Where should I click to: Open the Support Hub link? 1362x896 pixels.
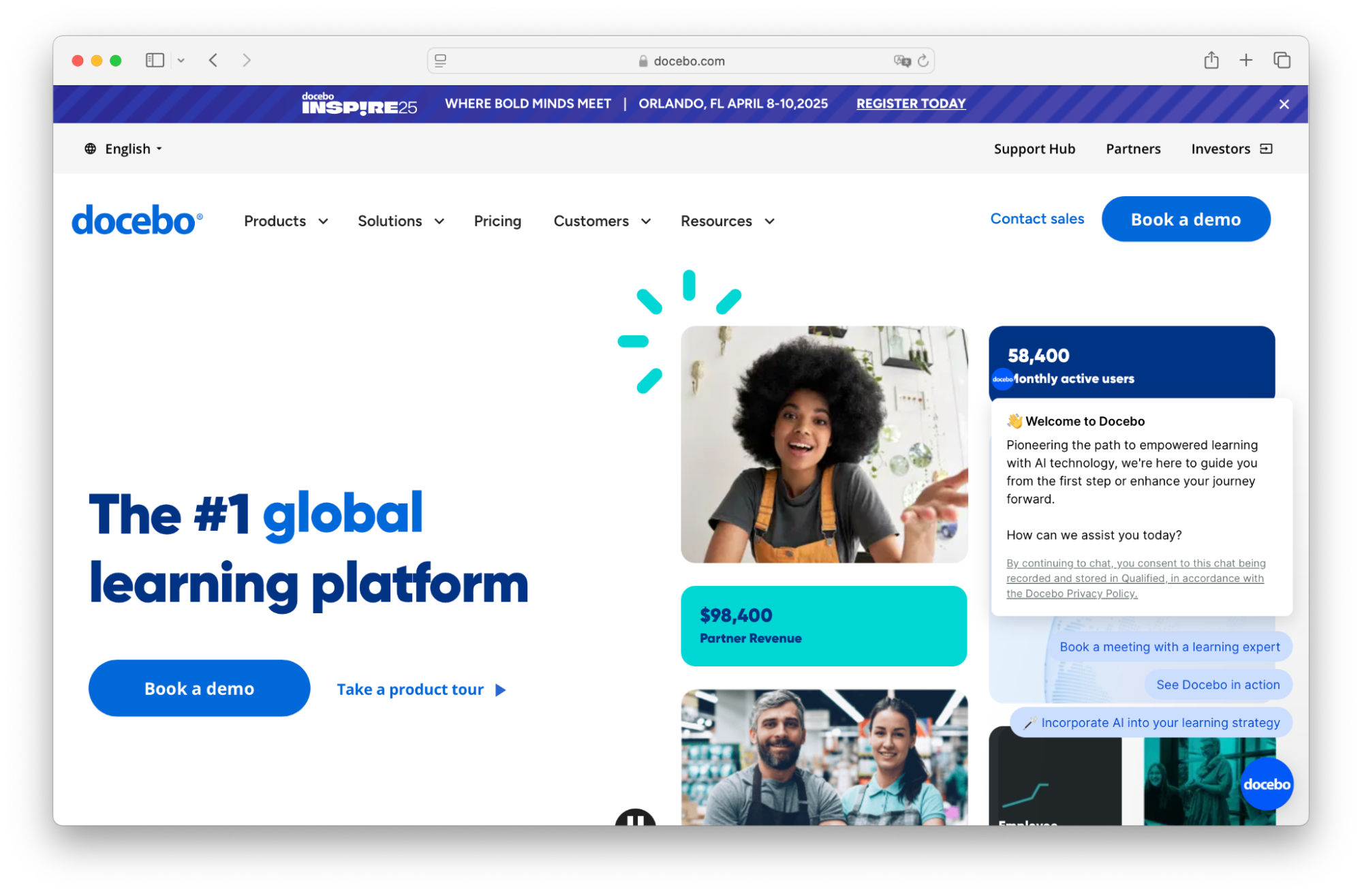click(x=1034, y=149)
